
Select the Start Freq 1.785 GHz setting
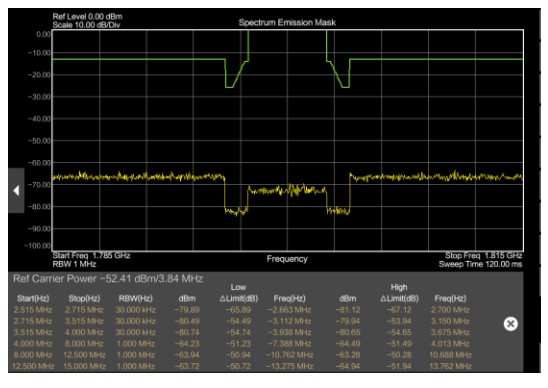point(91,255)
